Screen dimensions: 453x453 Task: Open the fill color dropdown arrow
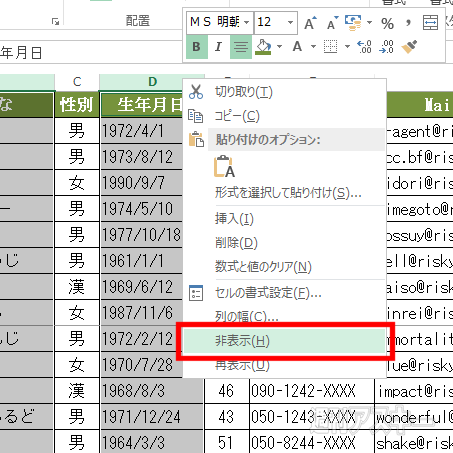[x=279, y=47]
